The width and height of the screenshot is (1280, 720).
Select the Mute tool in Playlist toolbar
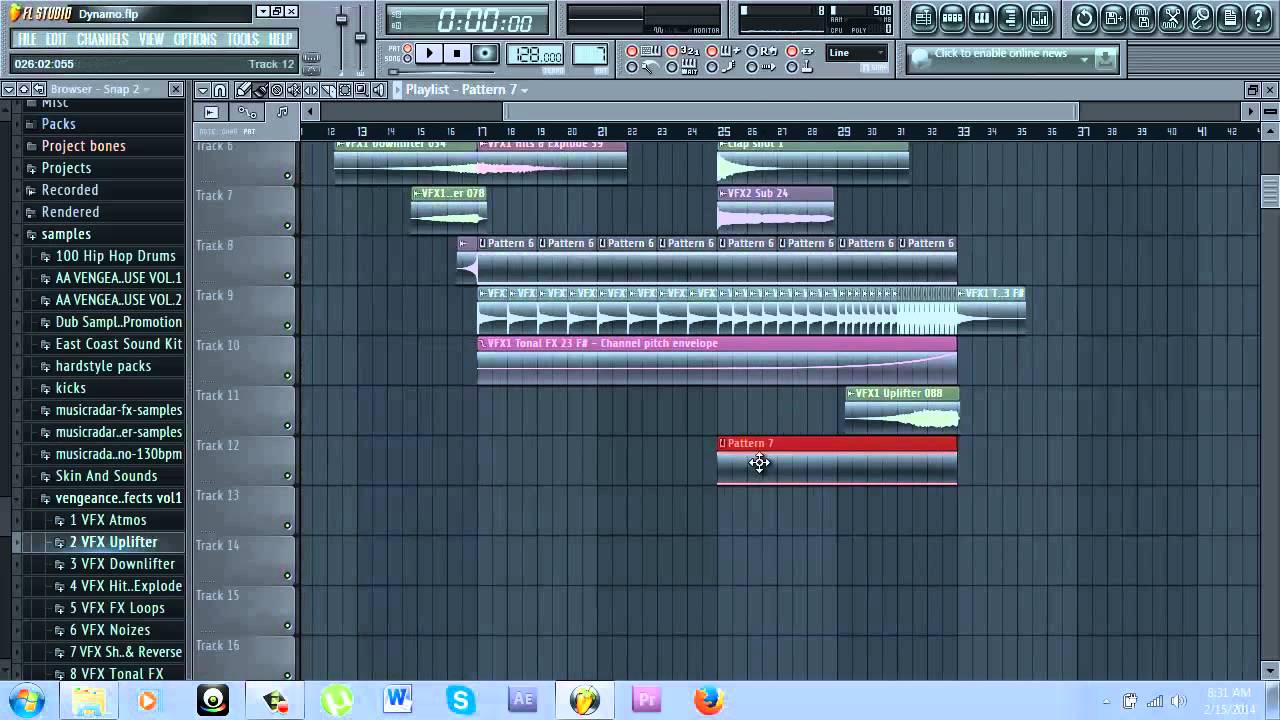pos(294,91)
